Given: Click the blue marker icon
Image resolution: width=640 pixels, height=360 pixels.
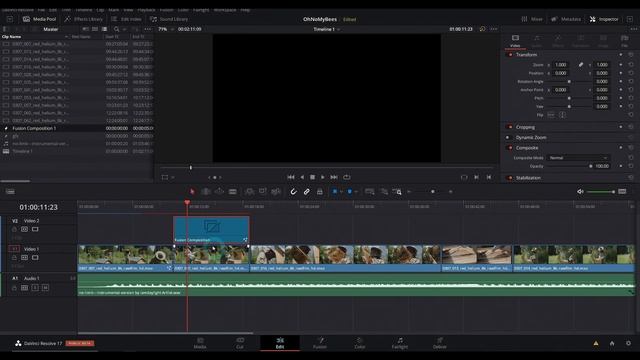Looking at the screenshot, I should coord(350,191).
